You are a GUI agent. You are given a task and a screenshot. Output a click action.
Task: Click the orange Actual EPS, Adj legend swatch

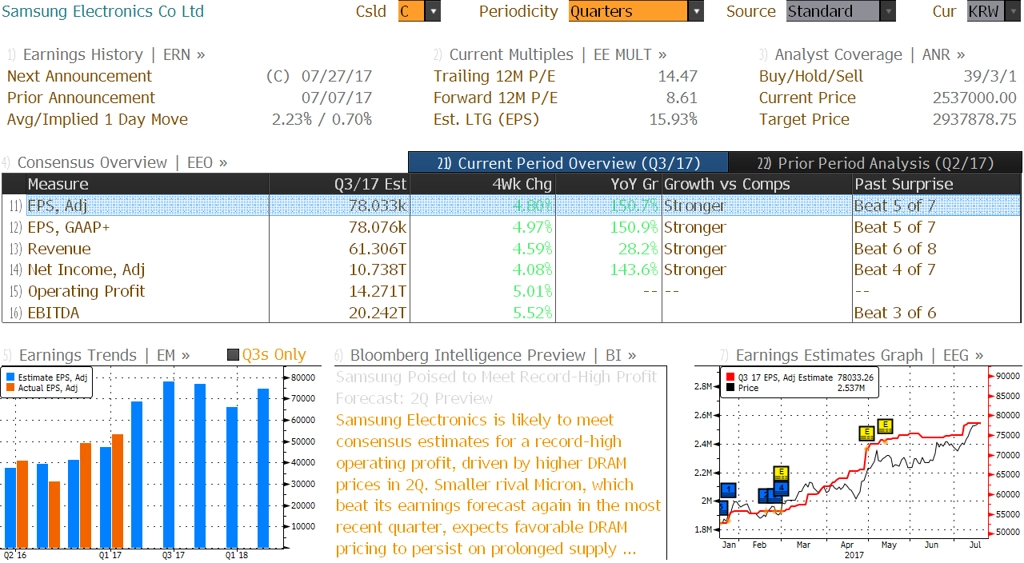(x=10, y=388)
